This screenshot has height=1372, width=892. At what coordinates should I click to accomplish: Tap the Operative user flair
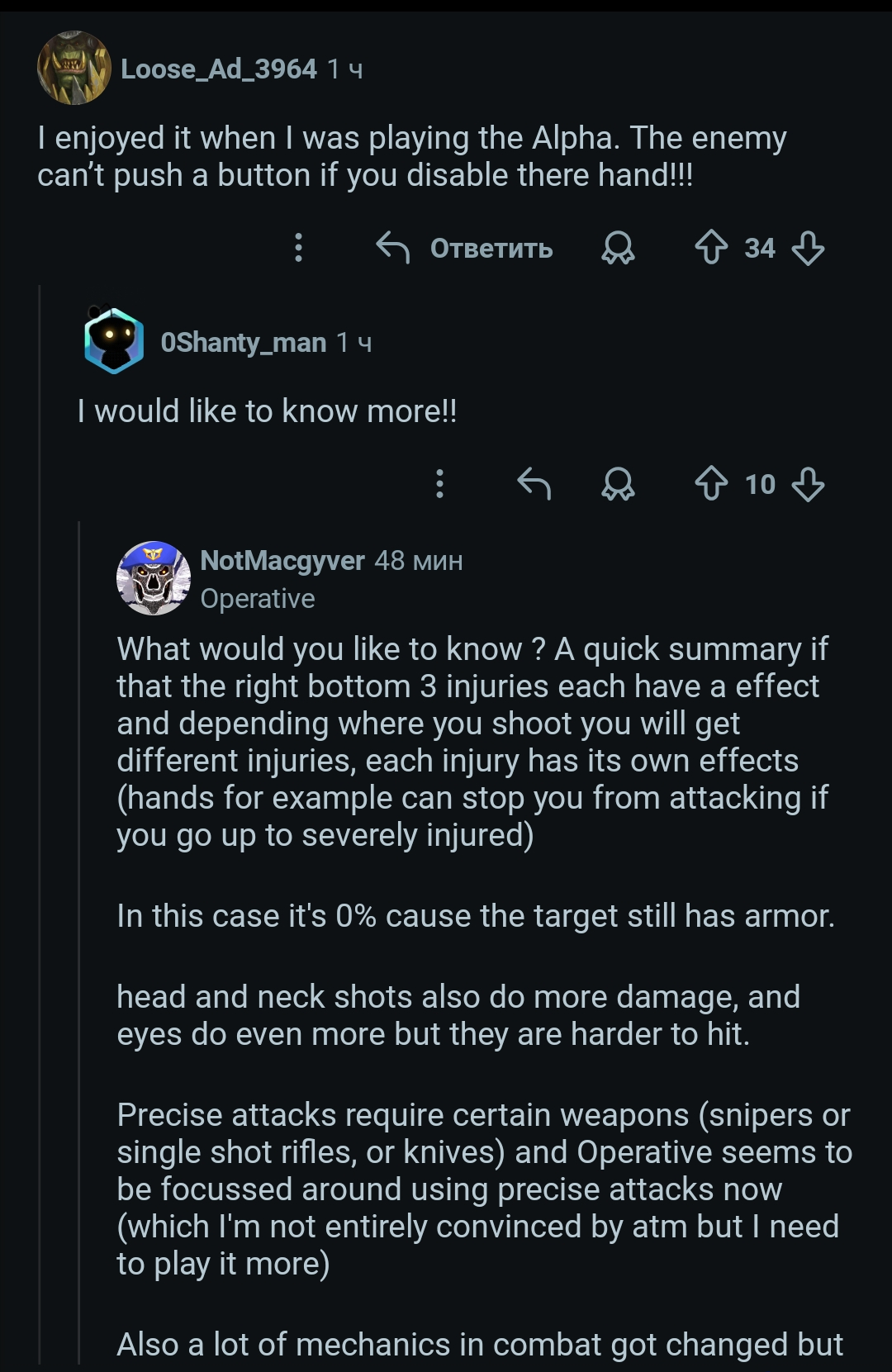[x=258, y=598]
